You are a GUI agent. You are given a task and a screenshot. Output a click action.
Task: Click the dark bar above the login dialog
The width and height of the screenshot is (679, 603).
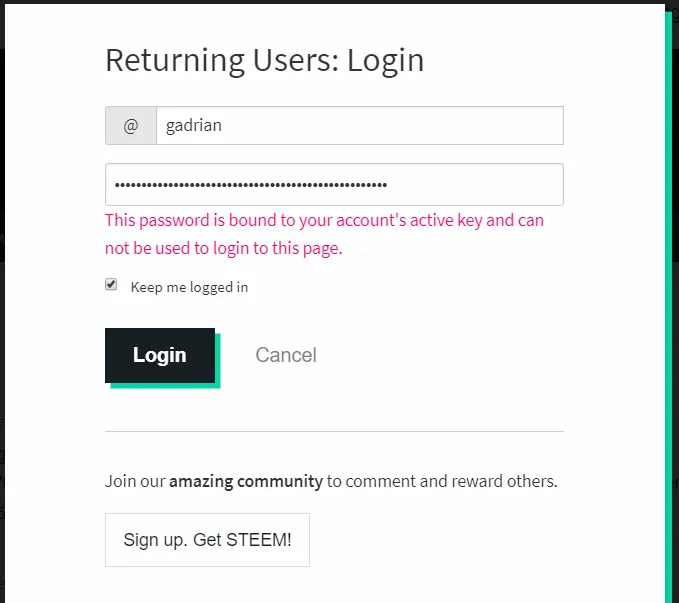pyautogui.click(x=333, y=2)
